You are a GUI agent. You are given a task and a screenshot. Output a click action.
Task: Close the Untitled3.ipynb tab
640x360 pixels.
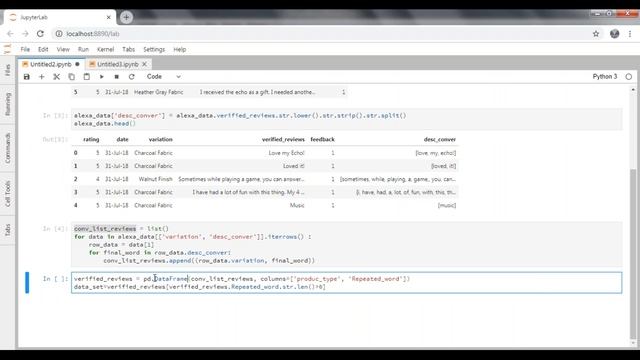click(x=144, y=64)
